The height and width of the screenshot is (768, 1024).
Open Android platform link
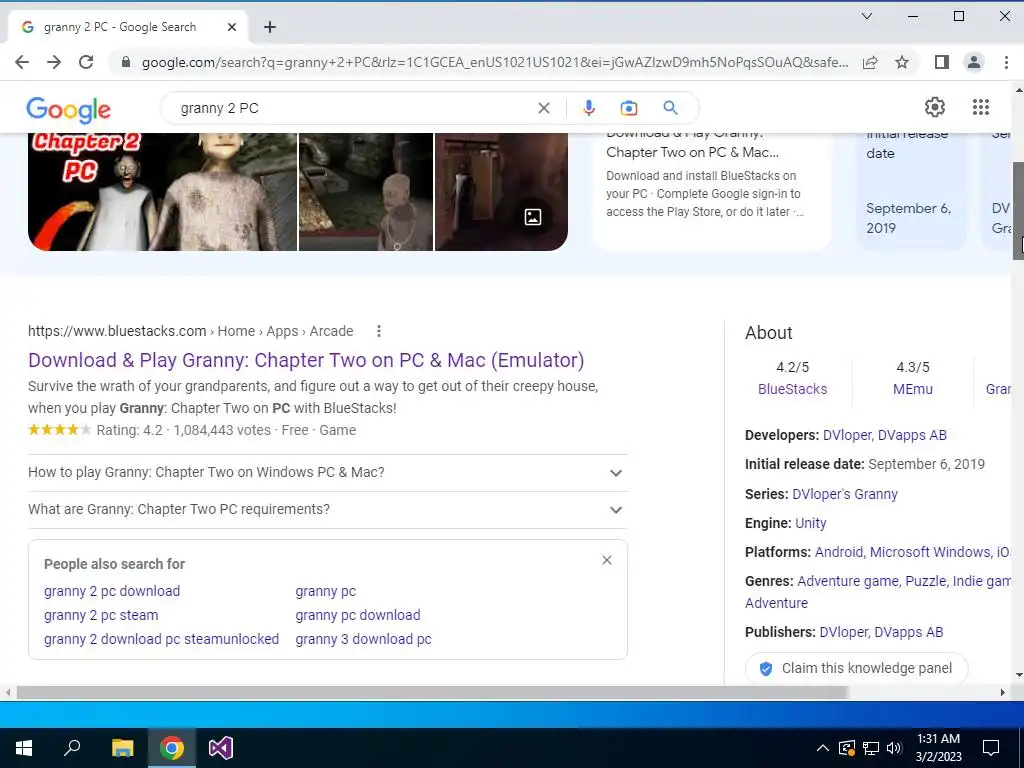point(839,552)
